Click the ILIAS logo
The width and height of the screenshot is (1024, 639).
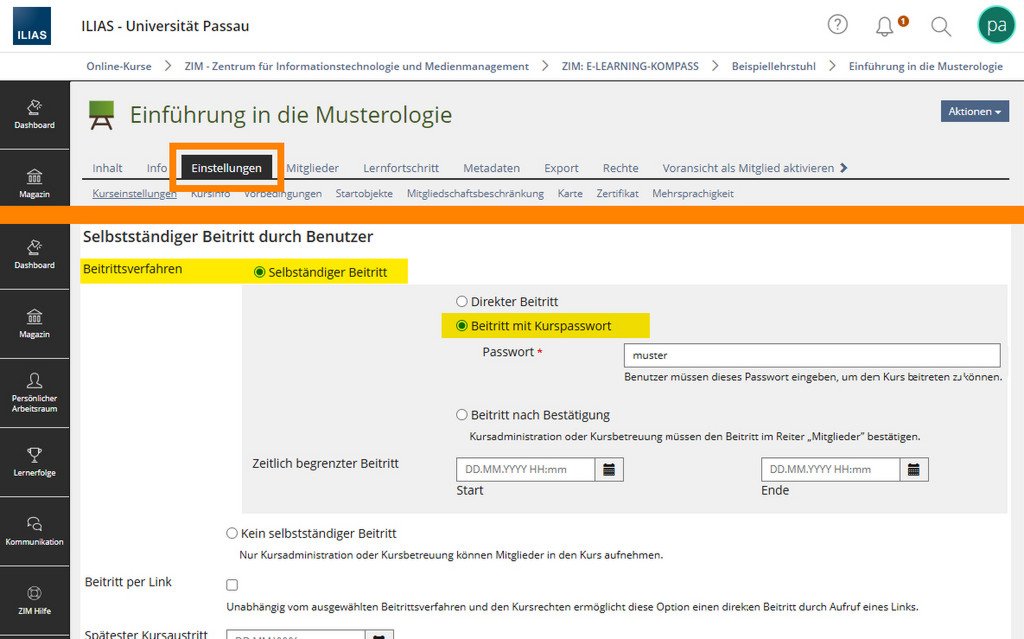(x=31, y=26)
